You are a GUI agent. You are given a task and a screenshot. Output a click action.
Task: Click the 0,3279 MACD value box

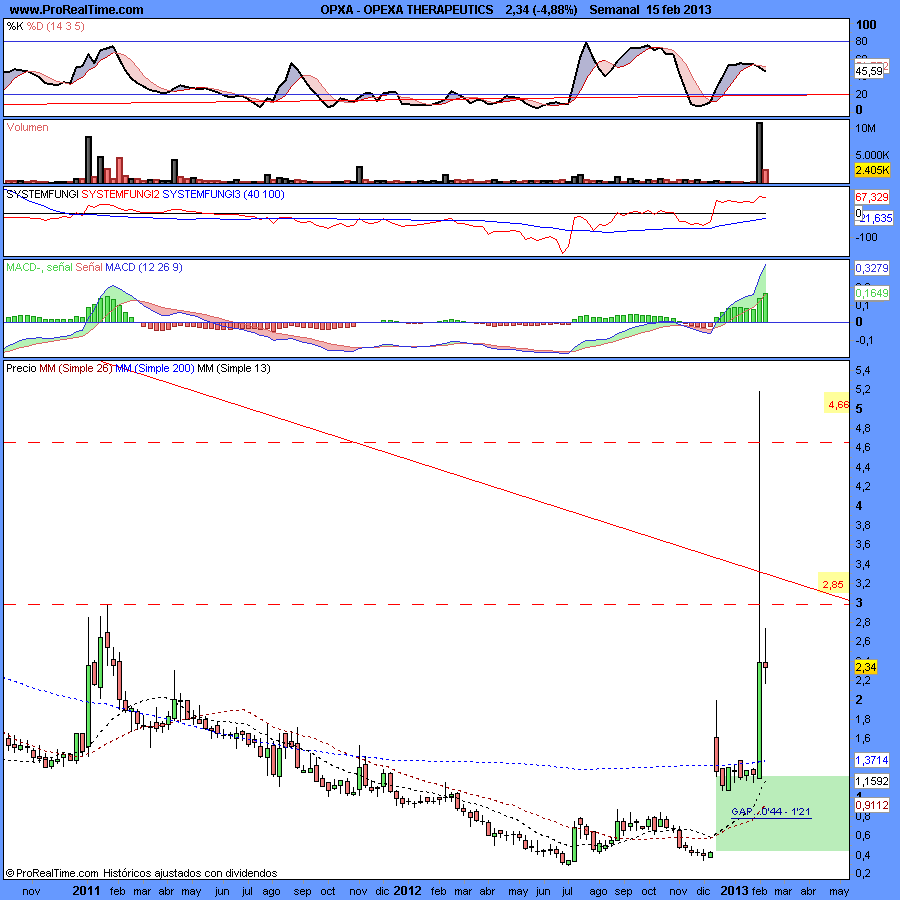872,268
